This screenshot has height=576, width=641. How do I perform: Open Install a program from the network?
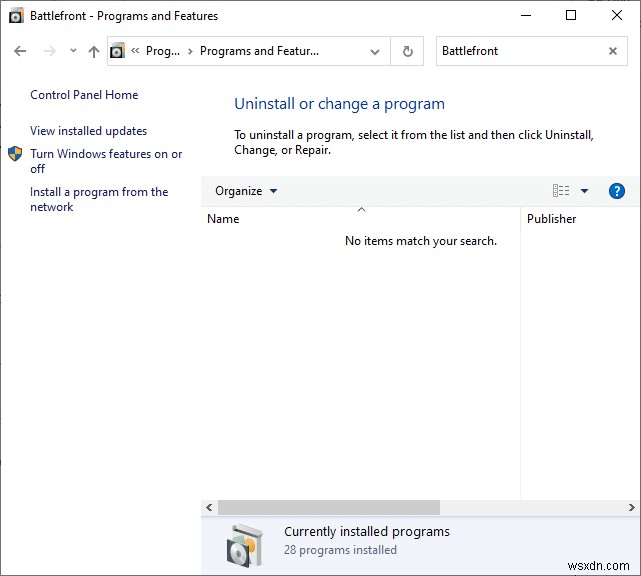point(99,199)
